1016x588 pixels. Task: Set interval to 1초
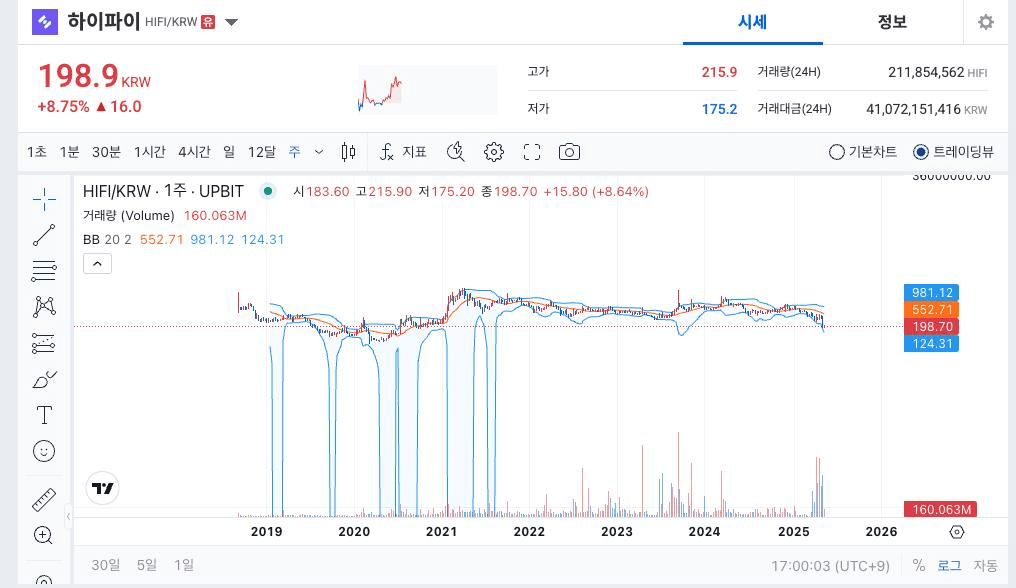tap(37, 152)
